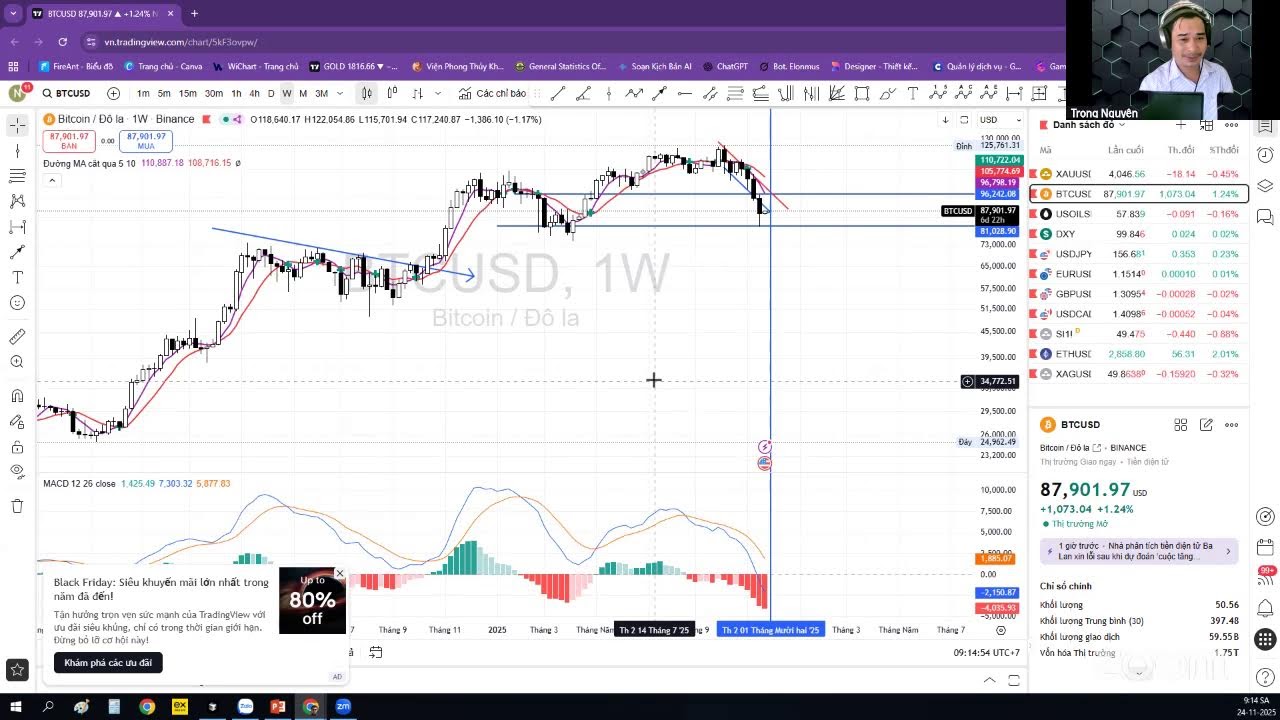The image size is (1280, 720).
Task: Click the browser reload button
Action: [x=62, y=42]
